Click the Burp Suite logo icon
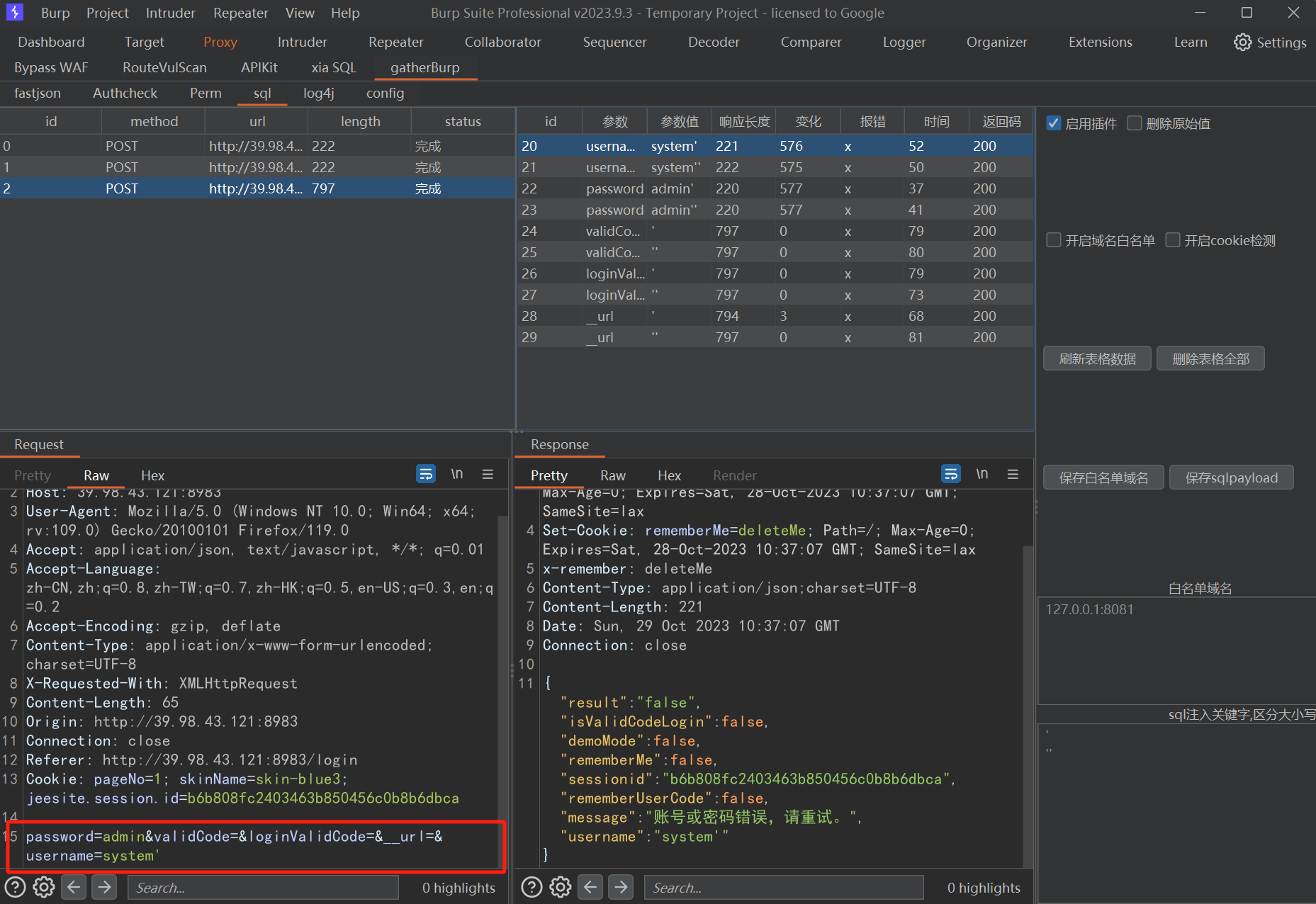This screenshot has height=904, width=1316. click(x=15, y=13)
